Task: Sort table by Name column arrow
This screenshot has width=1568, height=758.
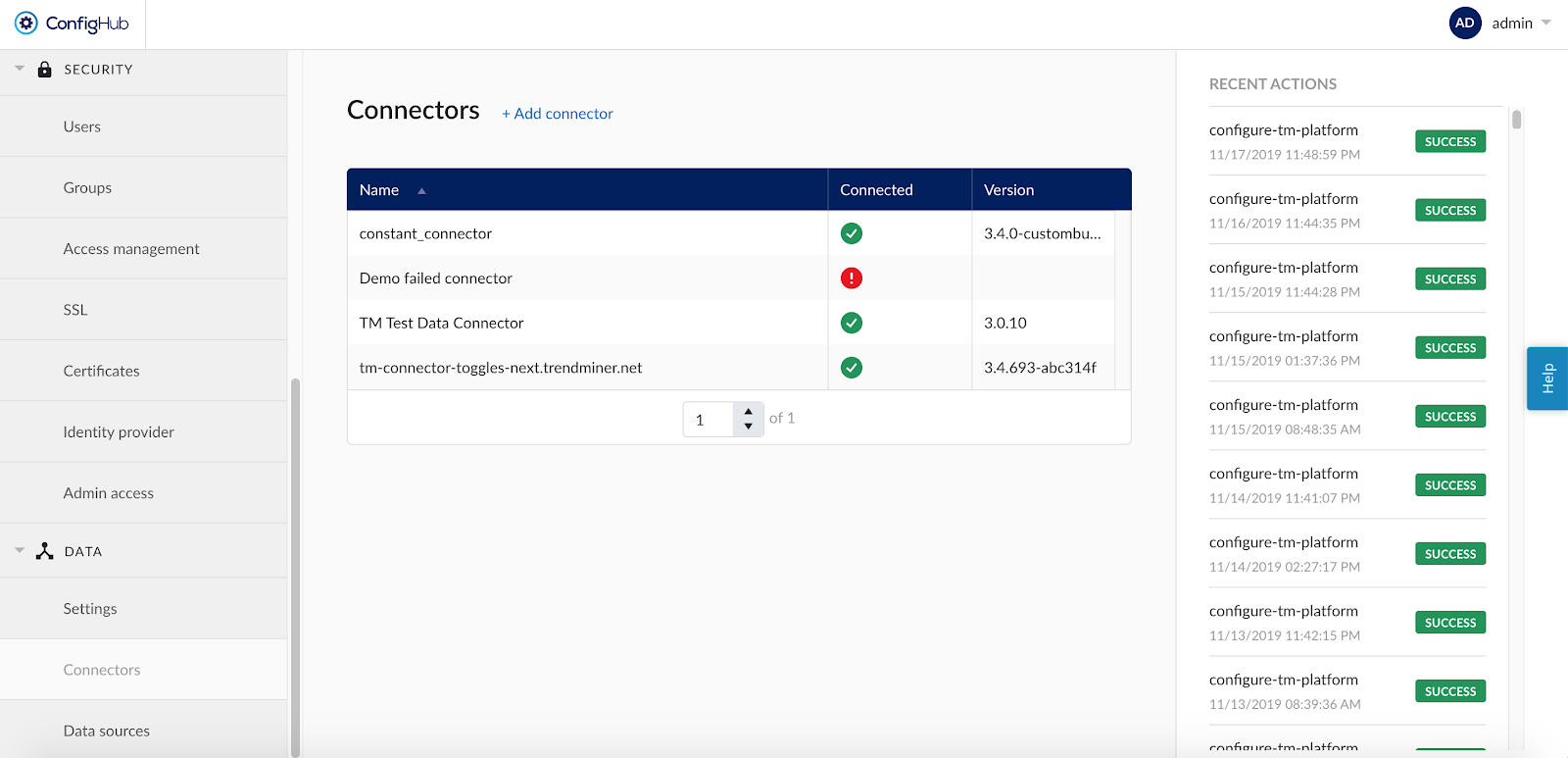Action: (421, 191)
